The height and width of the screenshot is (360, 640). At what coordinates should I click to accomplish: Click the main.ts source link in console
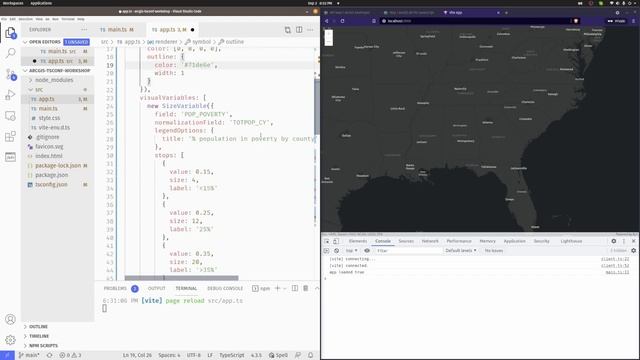coord(617,272)
